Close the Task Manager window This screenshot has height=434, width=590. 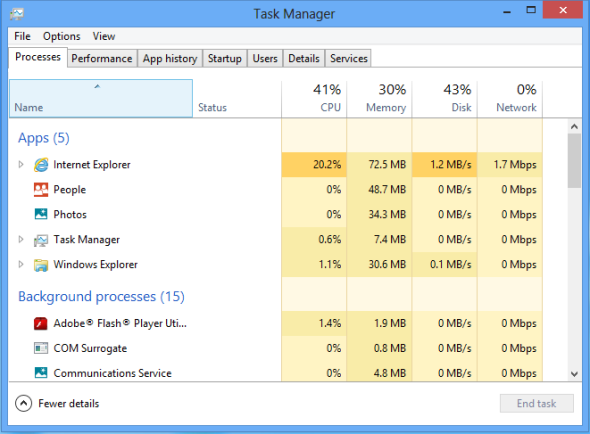563,10
